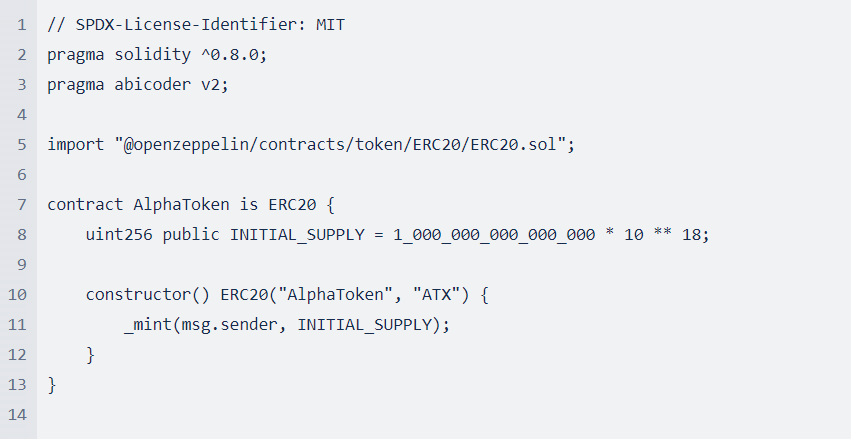The image size is (851, 443).
Task: Click the 1_000_000_000_000_000 number literal
Action: [494, 235]
